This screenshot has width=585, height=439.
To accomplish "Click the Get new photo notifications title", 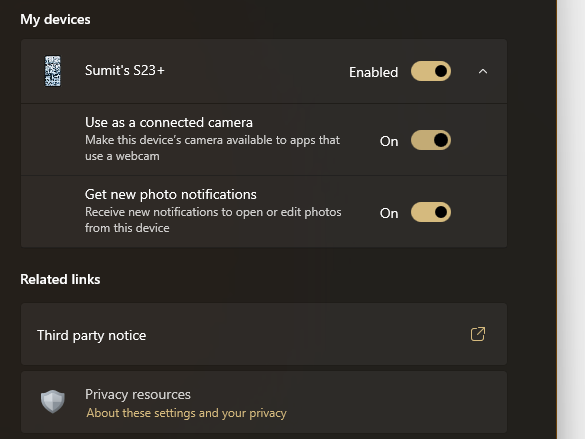I will 171,195.
